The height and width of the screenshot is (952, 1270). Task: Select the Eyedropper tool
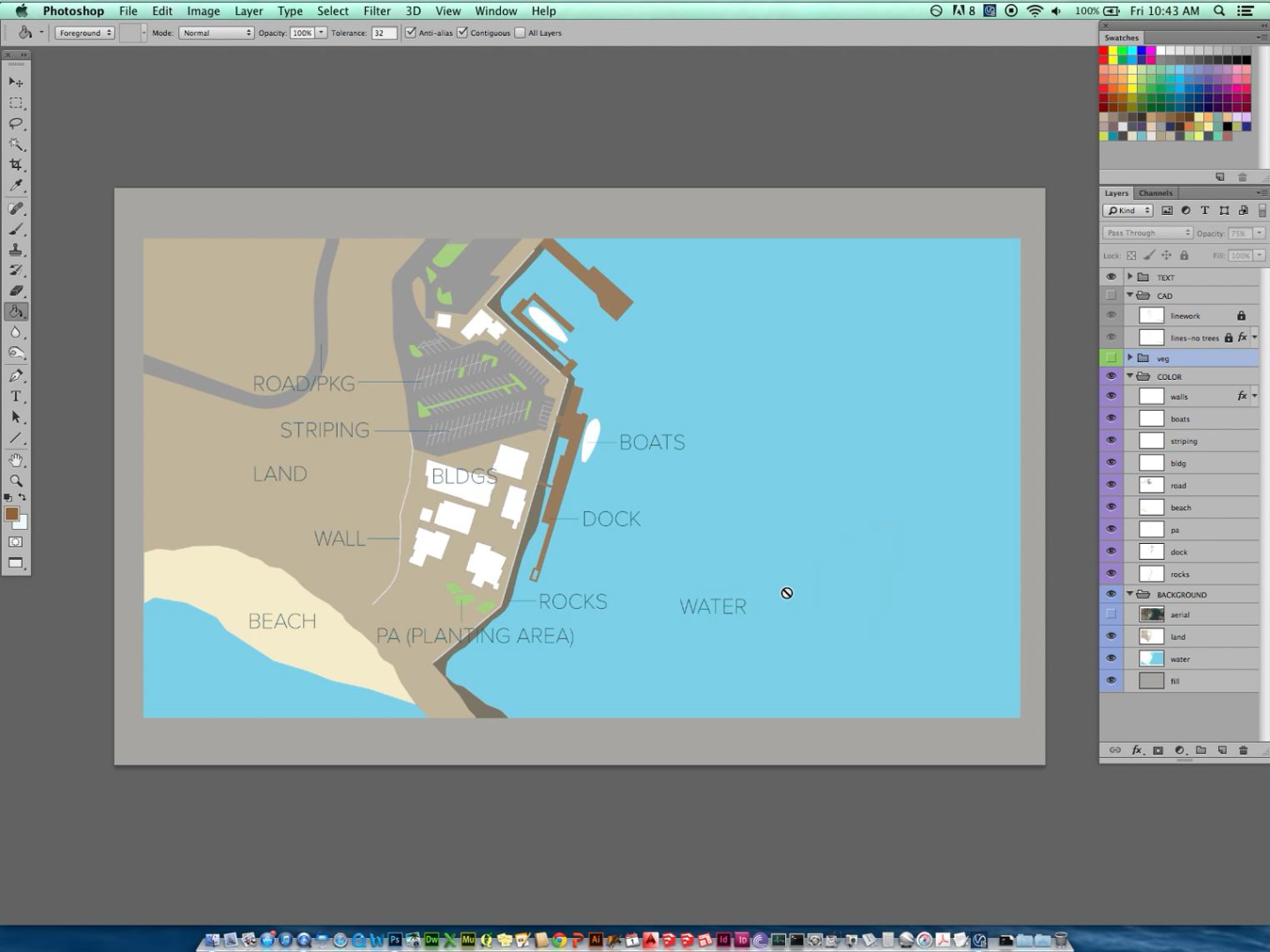pos(15,185)
